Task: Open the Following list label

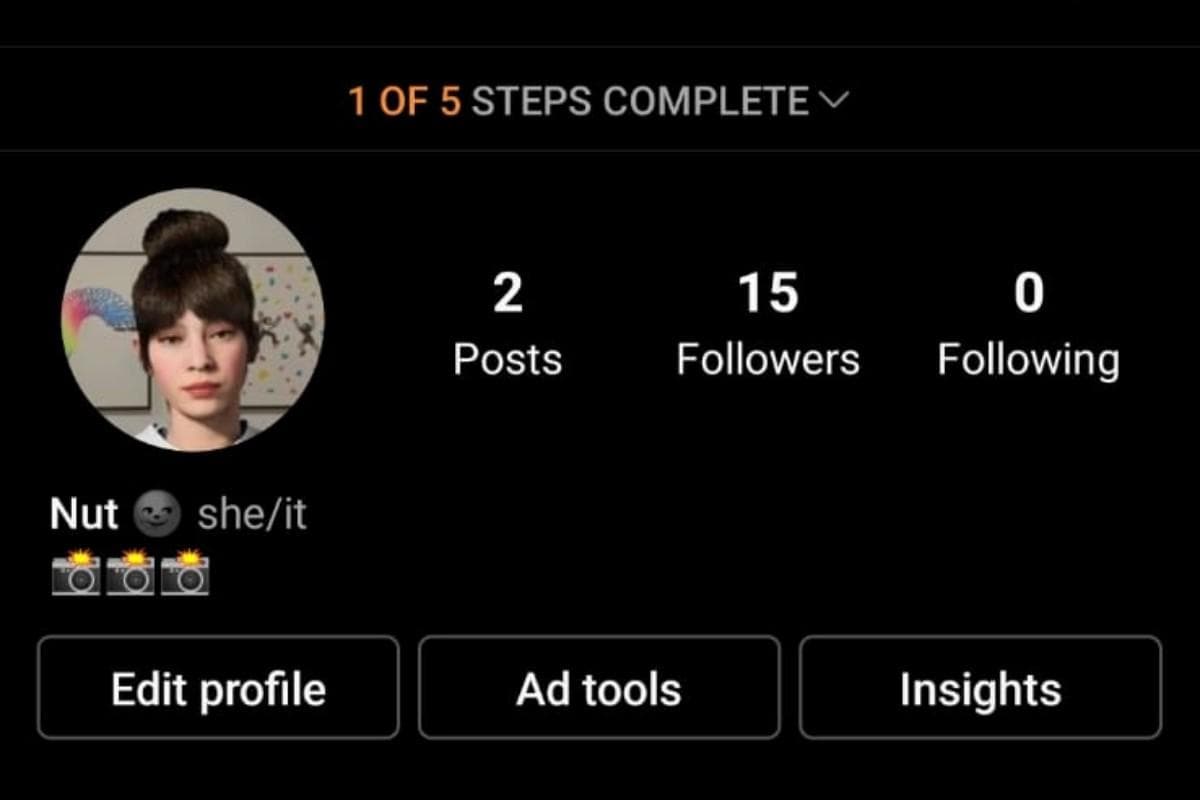Action: 1029,360
